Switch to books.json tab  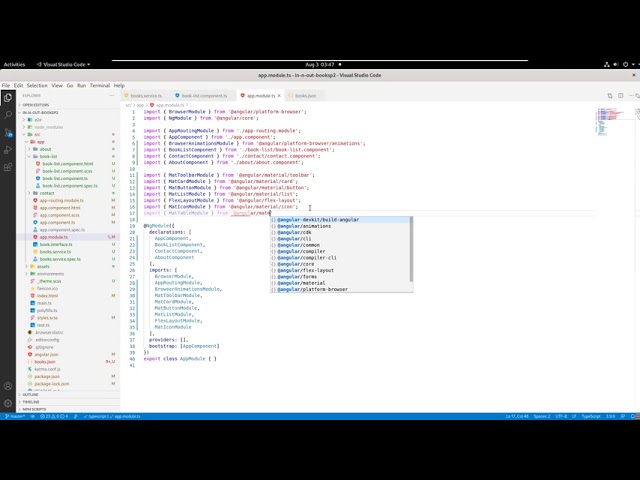(305, 96)
